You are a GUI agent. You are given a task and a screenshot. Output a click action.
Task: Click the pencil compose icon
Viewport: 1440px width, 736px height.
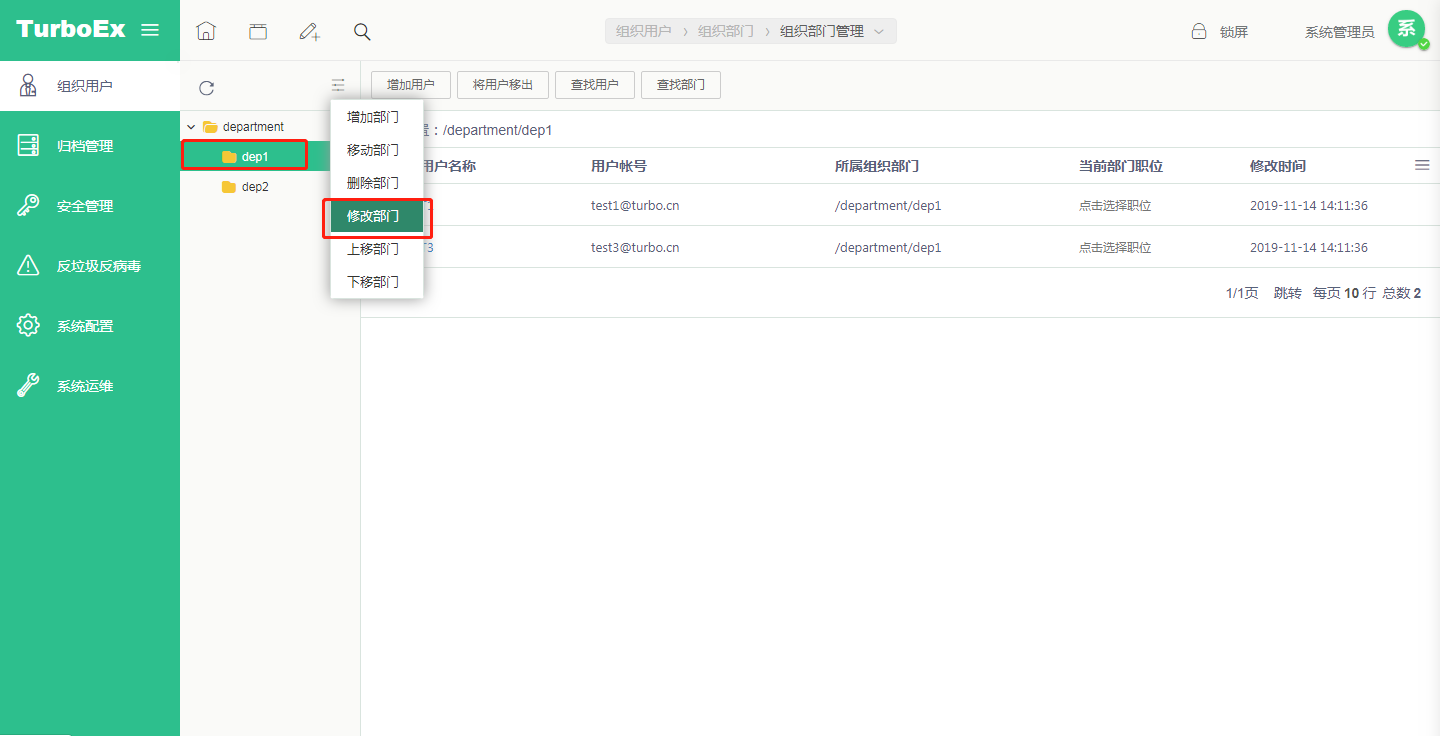pyautogui.click(x=310, y=31)
